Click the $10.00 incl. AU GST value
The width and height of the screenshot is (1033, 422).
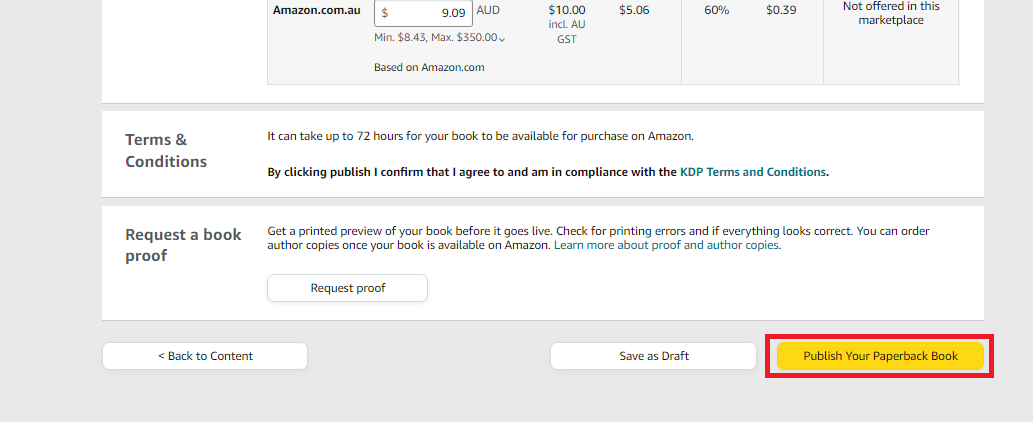pyautogui.click(x=567, y=24)
